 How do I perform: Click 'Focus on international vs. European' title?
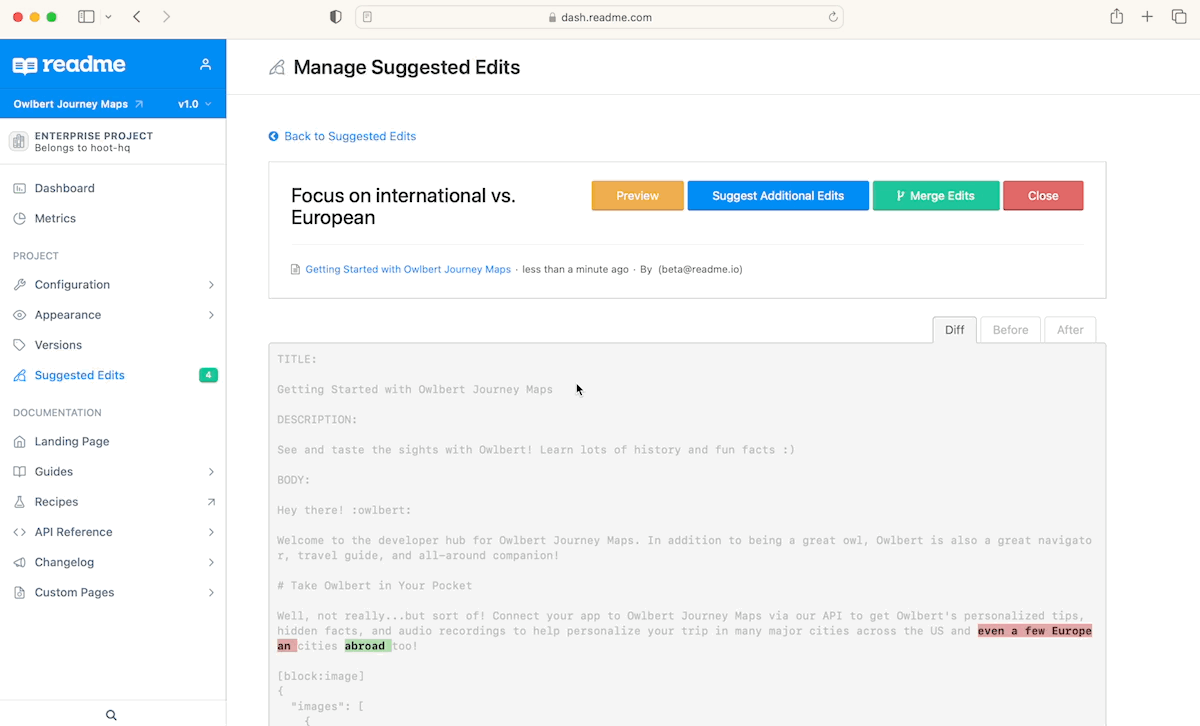403,207
